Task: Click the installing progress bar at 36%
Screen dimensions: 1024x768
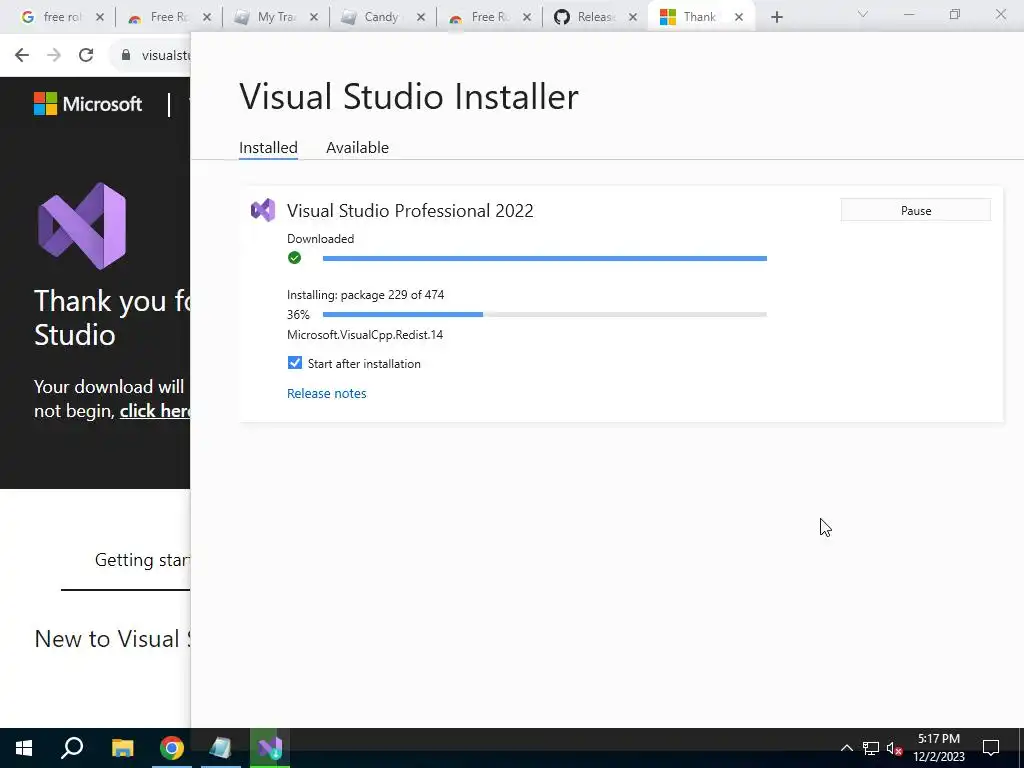Action: (545, 315)
